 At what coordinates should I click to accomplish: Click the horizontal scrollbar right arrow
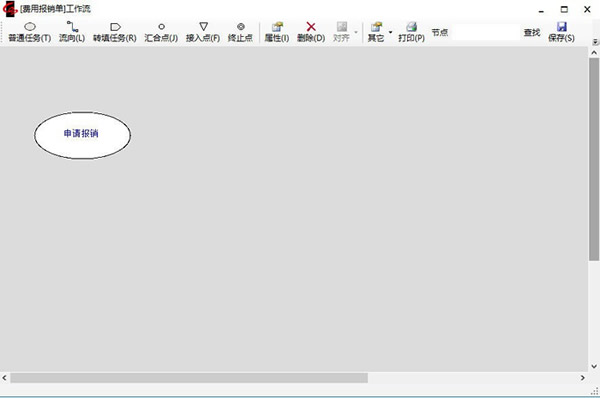[582, 378]
